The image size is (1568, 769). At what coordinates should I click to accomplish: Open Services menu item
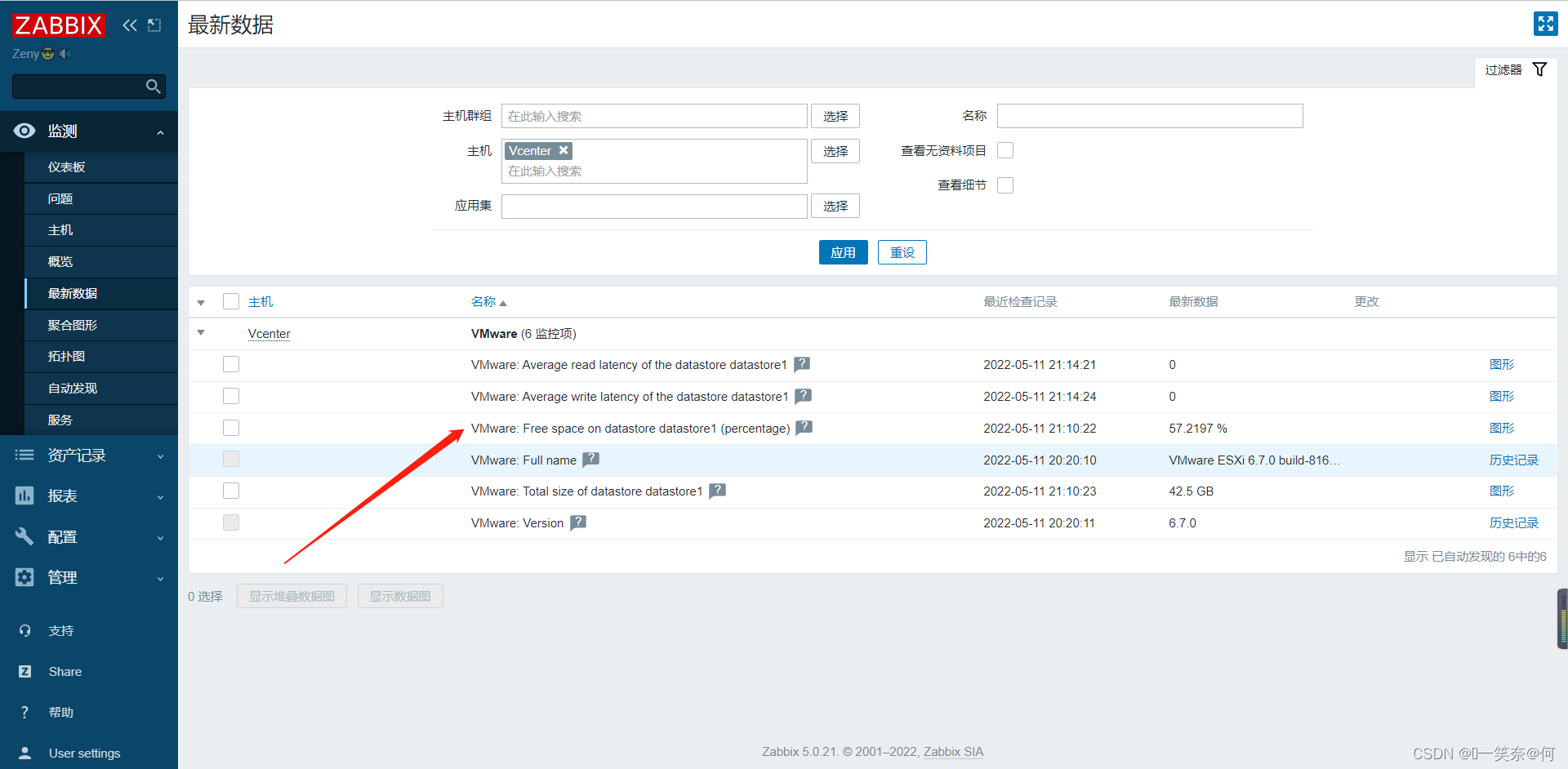(101, 420)
